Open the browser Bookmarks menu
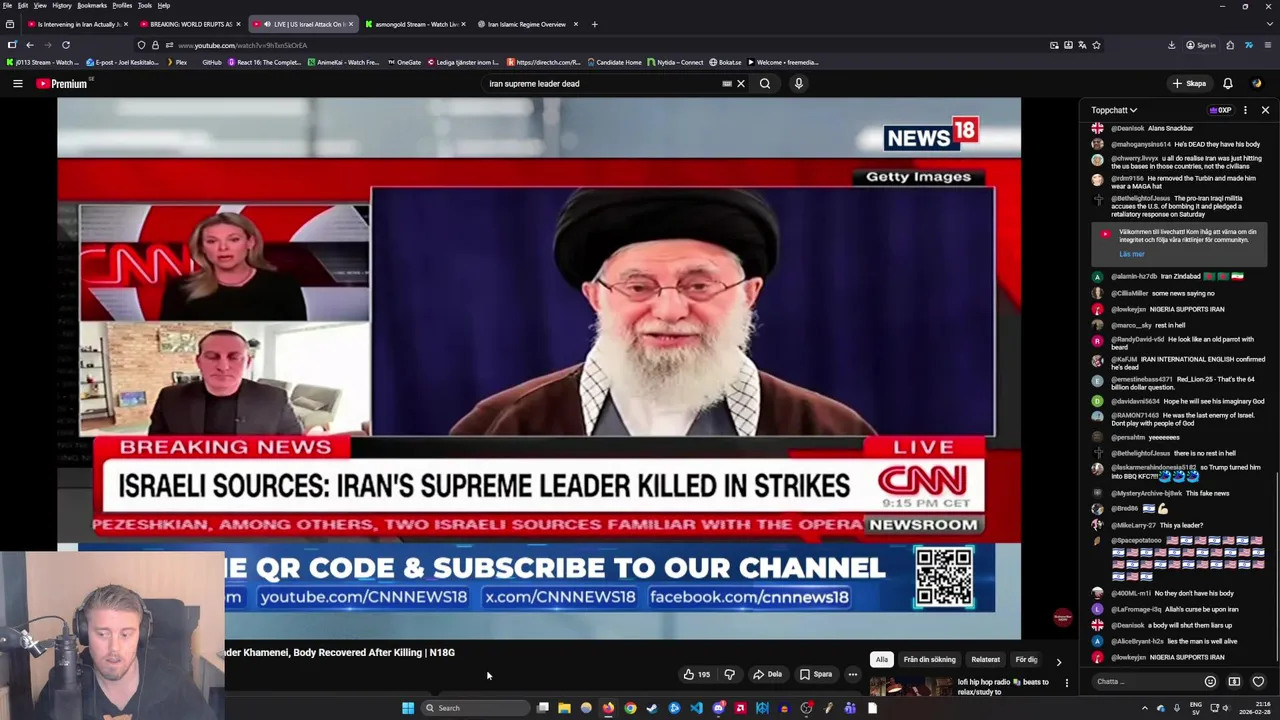Image resolution: width=1280 pixels, height=720 pixels. tap(92, 5)
